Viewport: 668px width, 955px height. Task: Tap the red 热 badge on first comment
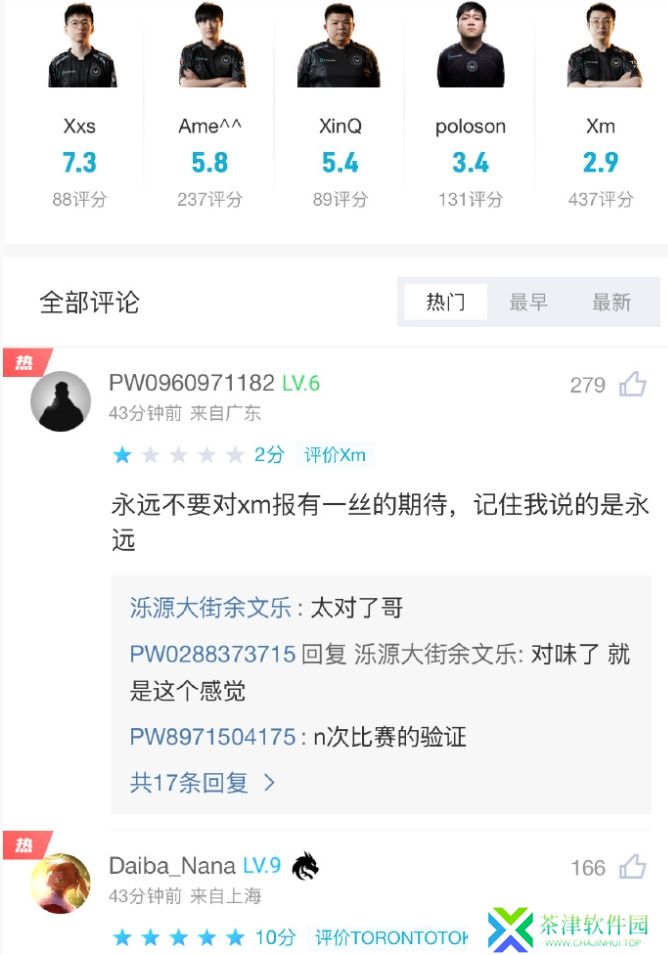click(26, 362)
